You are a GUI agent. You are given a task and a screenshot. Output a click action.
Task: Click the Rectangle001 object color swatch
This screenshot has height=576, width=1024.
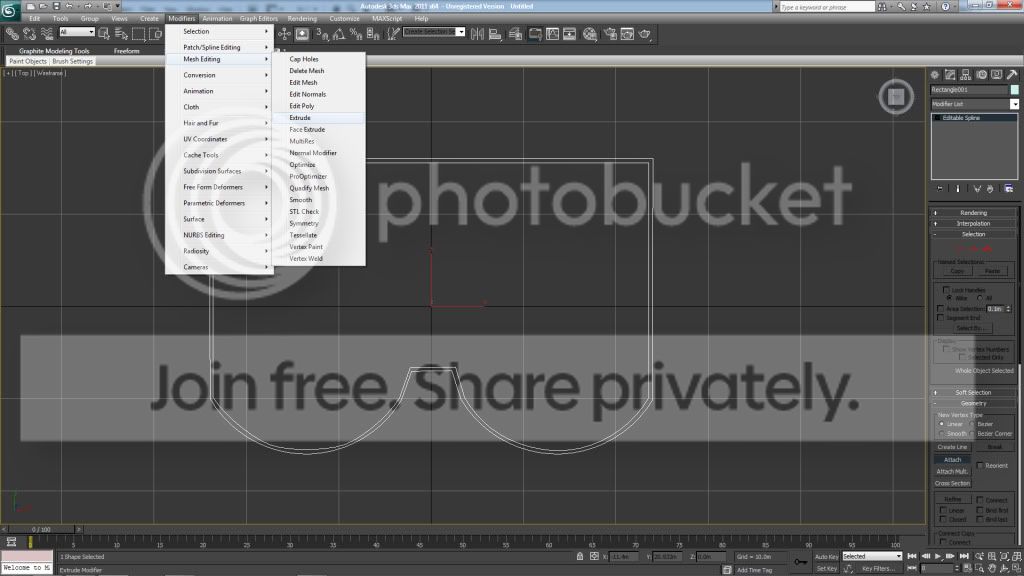1014,89
